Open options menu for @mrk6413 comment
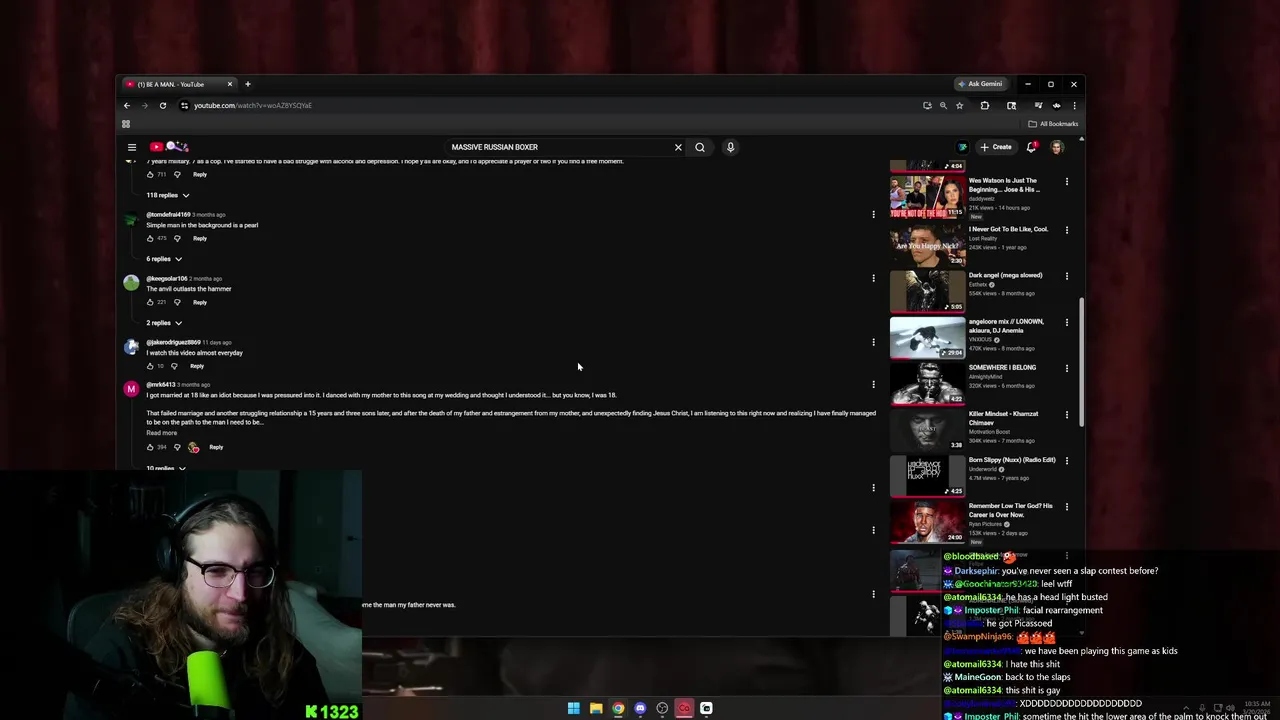The image size is (1280, 720). pos(873,384)
